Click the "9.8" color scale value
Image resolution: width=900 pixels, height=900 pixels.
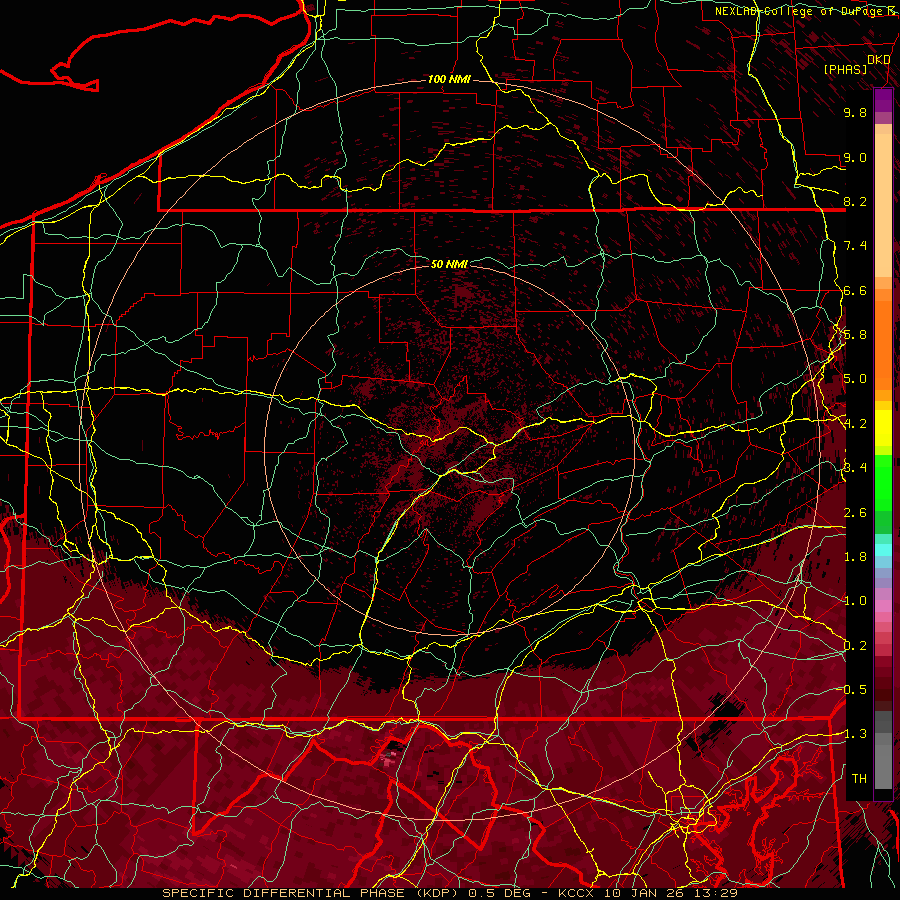(855, 112)
